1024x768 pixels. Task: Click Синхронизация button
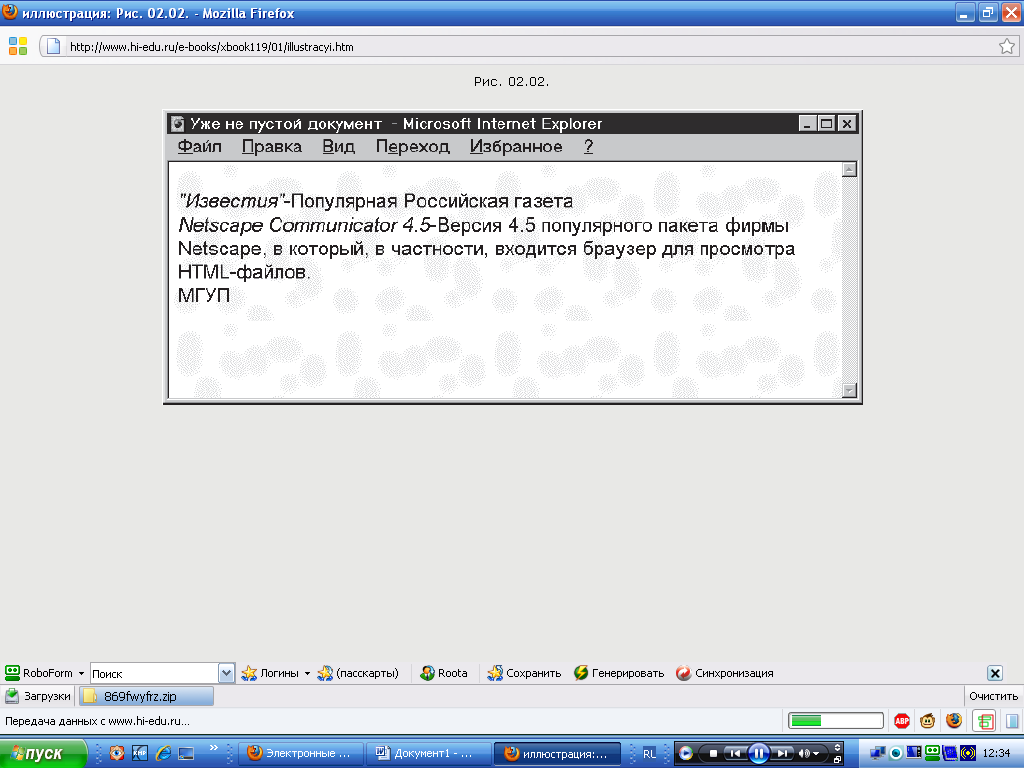(x=725, y=673)
